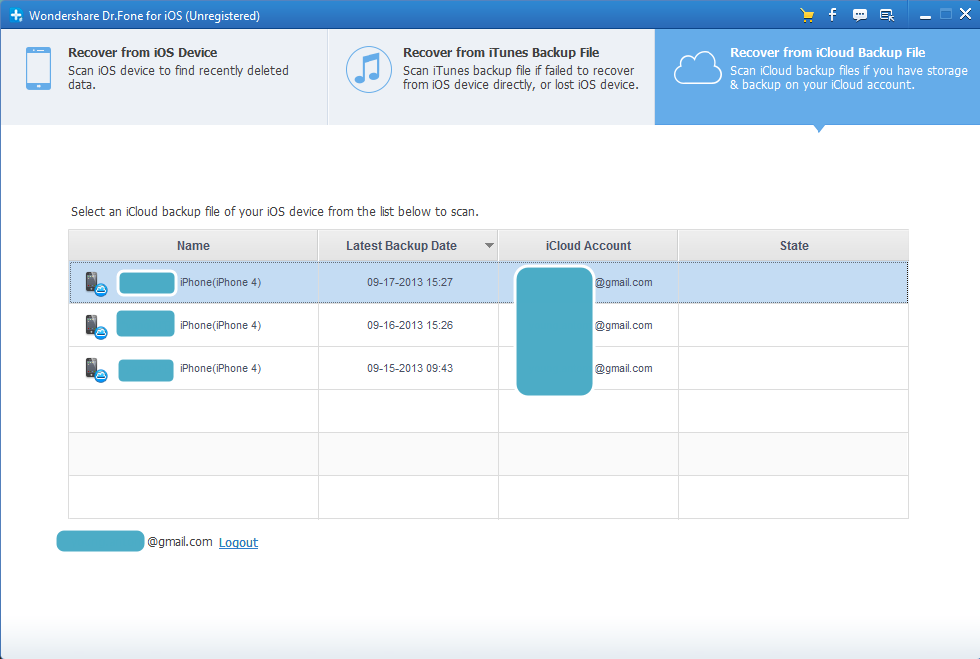Click the iCloud Account column header
Viewport: 980px width, 659px height.
pyautogui.click(x=588, y=246)
